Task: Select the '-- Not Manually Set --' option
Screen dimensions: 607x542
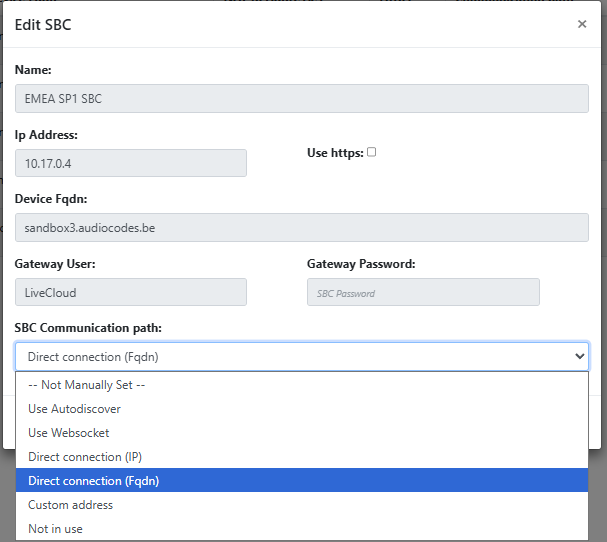Action: [88, 385]
